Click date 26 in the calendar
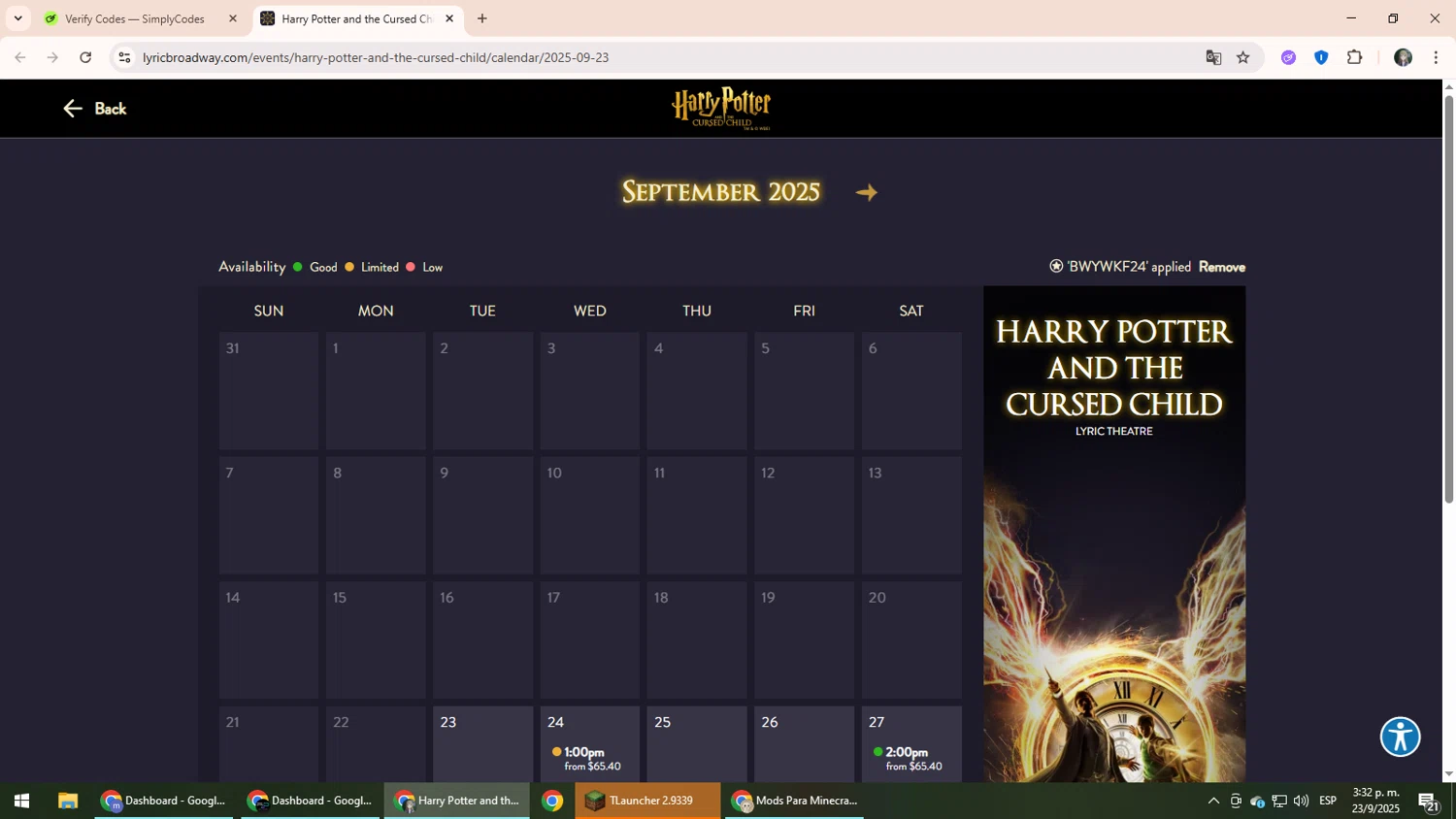 (804, 743)
